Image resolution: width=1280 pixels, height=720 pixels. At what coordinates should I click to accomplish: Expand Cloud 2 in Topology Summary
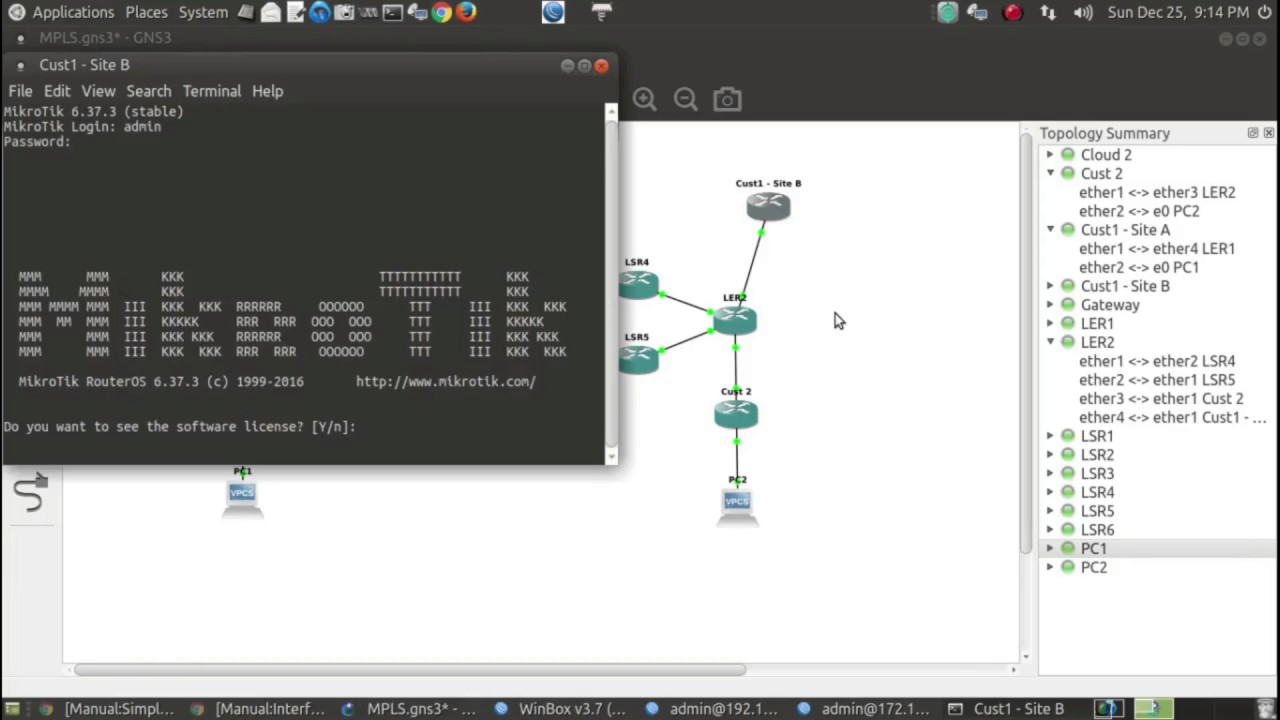pos(1050,155)
